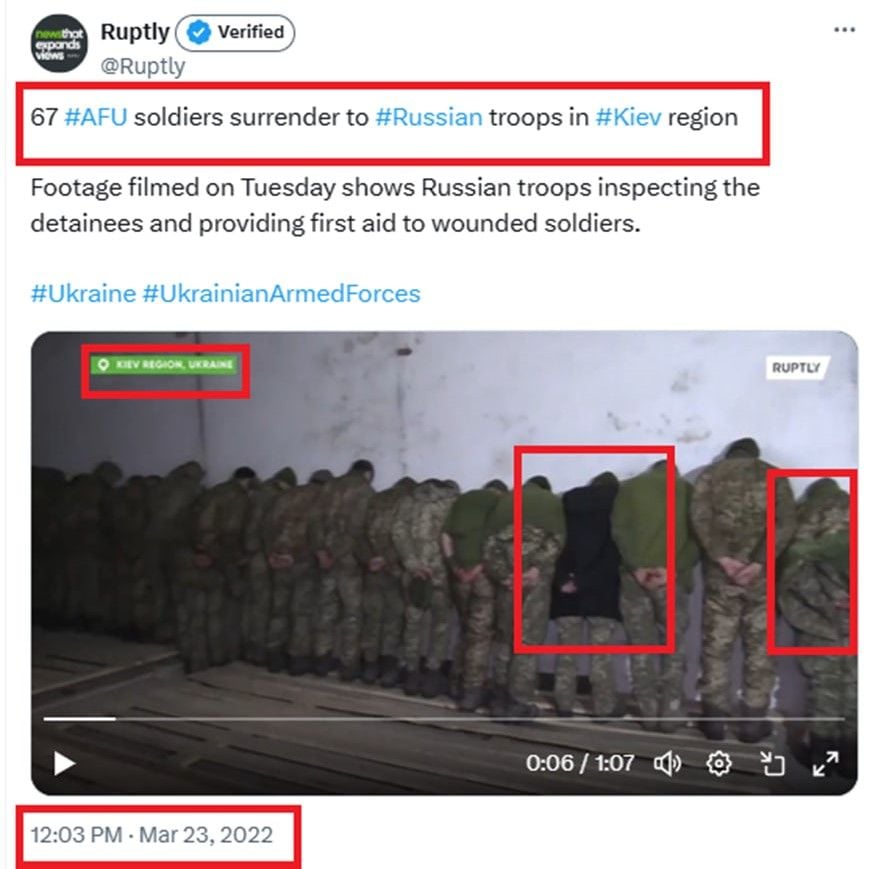The image size is (881, 869).
Task: Play the tweet video
Action: tap(64, 763)
